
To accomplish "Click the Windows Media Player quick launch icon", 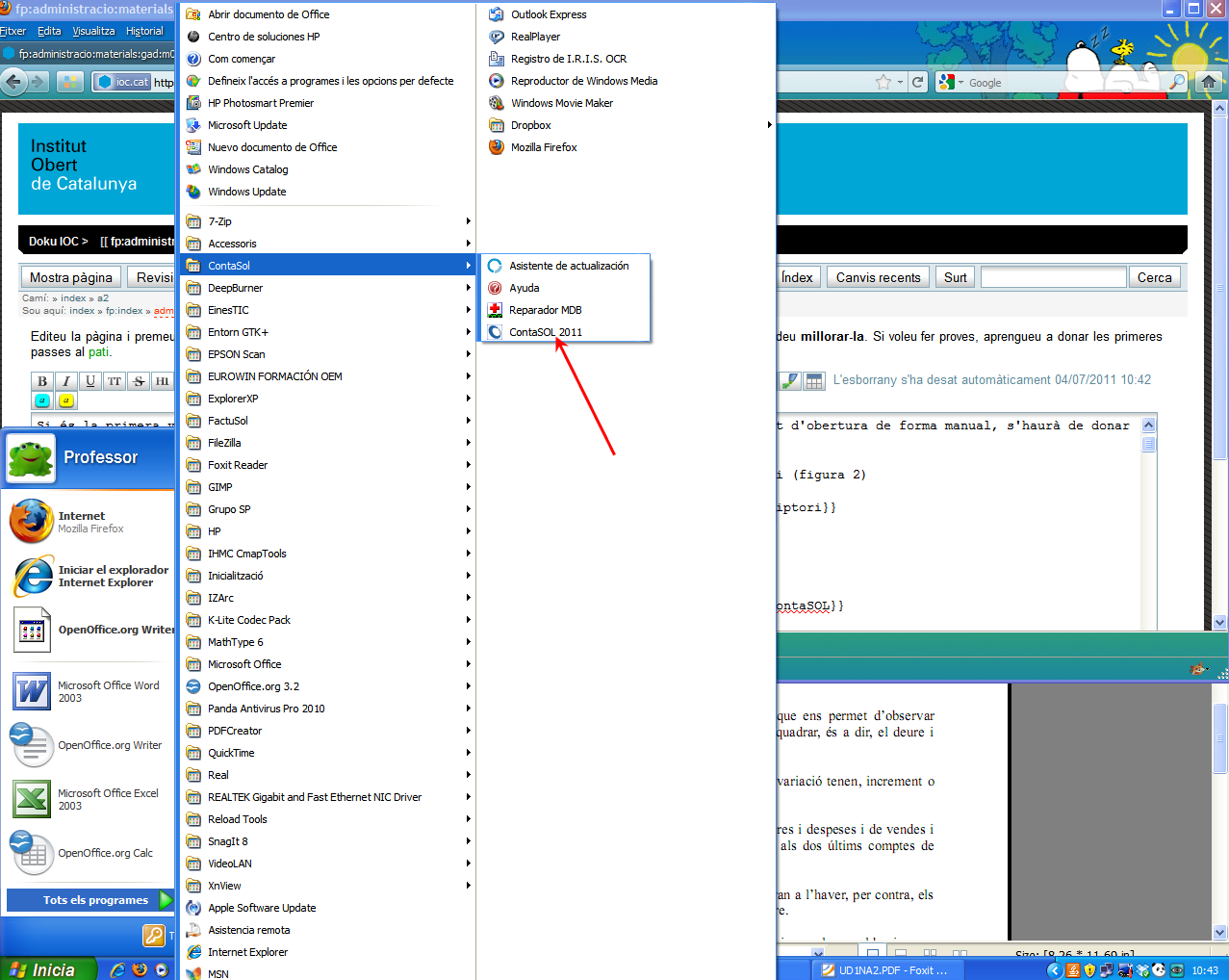I will 162,969.
